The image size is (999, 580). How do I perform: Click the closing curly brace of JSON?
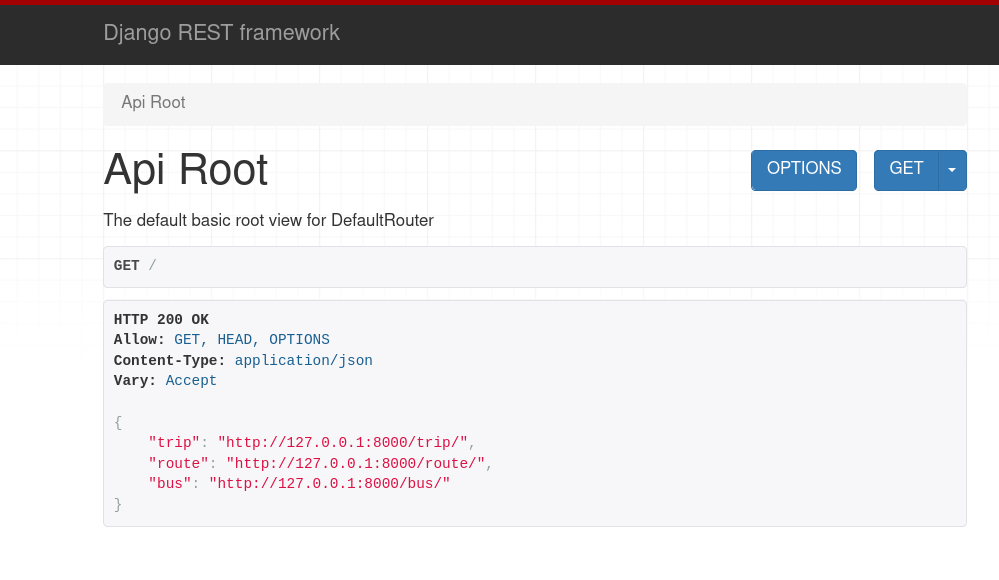118,505
